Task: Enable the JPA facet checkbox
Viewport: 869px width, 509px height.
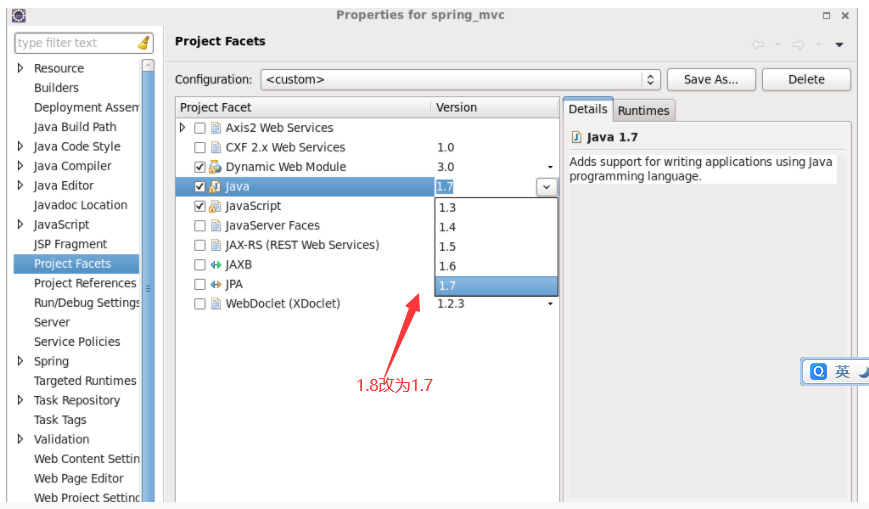Action: click(200, 284)
